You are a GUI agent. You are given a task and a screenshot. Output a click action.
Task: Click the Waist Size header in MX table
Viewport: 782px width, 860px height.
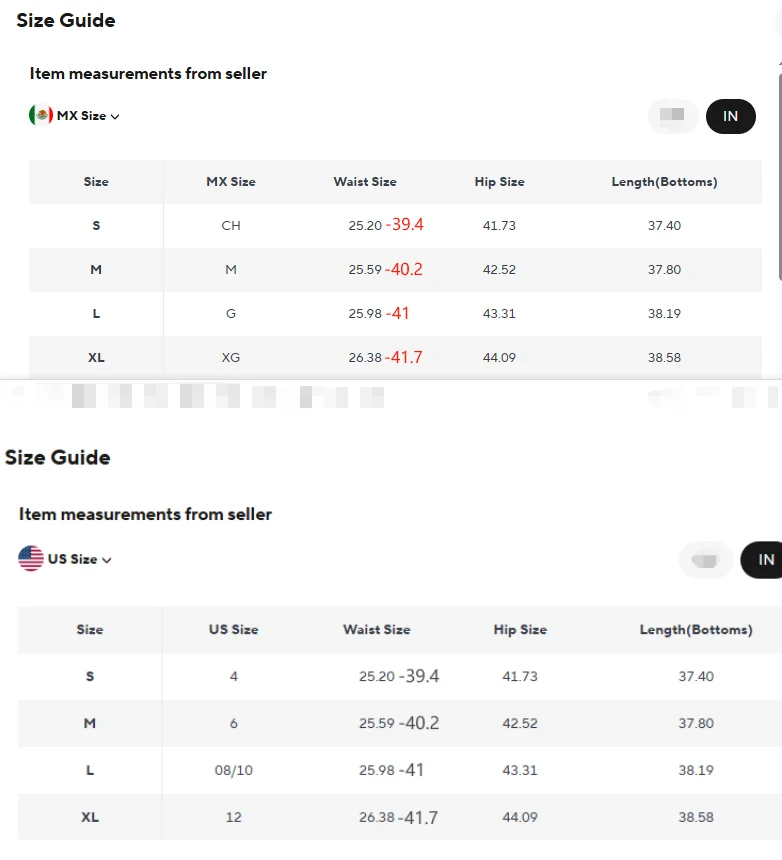pyautogui.click(x=365, y=182)
